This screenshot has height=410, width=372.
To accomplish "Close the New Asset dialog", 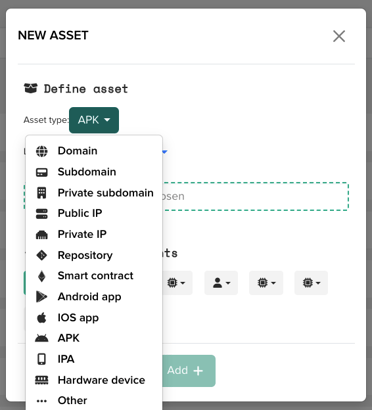I will point(339,36).
